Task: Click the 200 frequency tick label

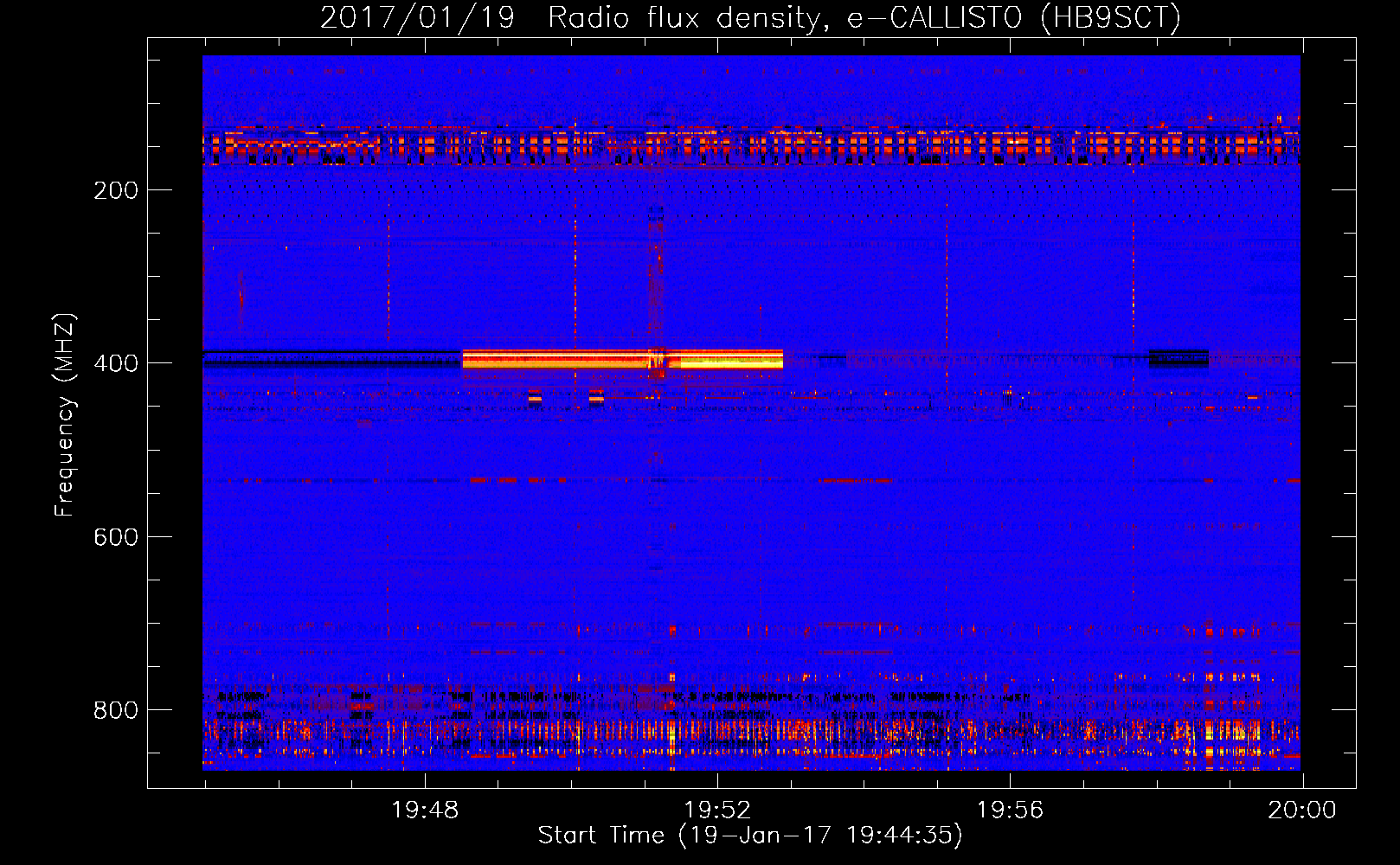Action: click(x=116, y=190)
